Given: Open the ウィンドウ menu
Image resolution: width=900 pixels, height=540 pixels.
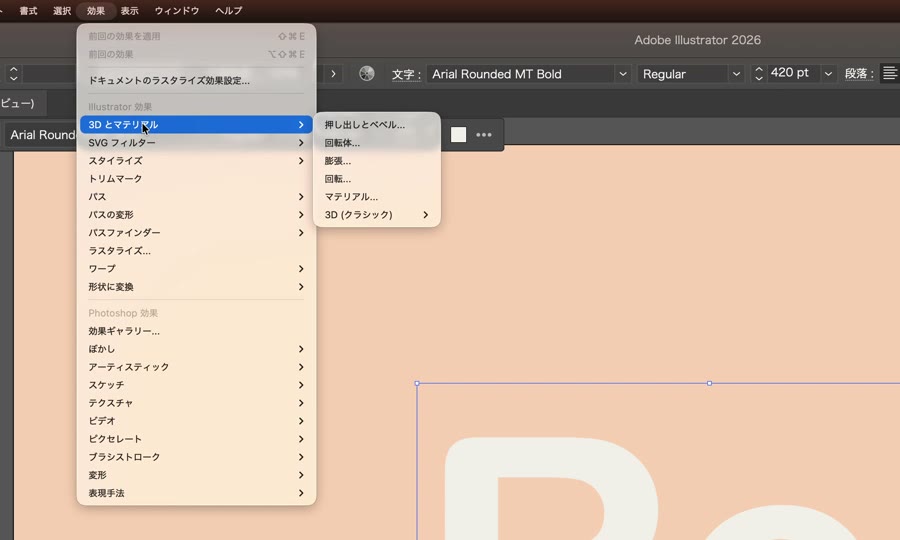Looking at the screenshot, I should (177, 10).
